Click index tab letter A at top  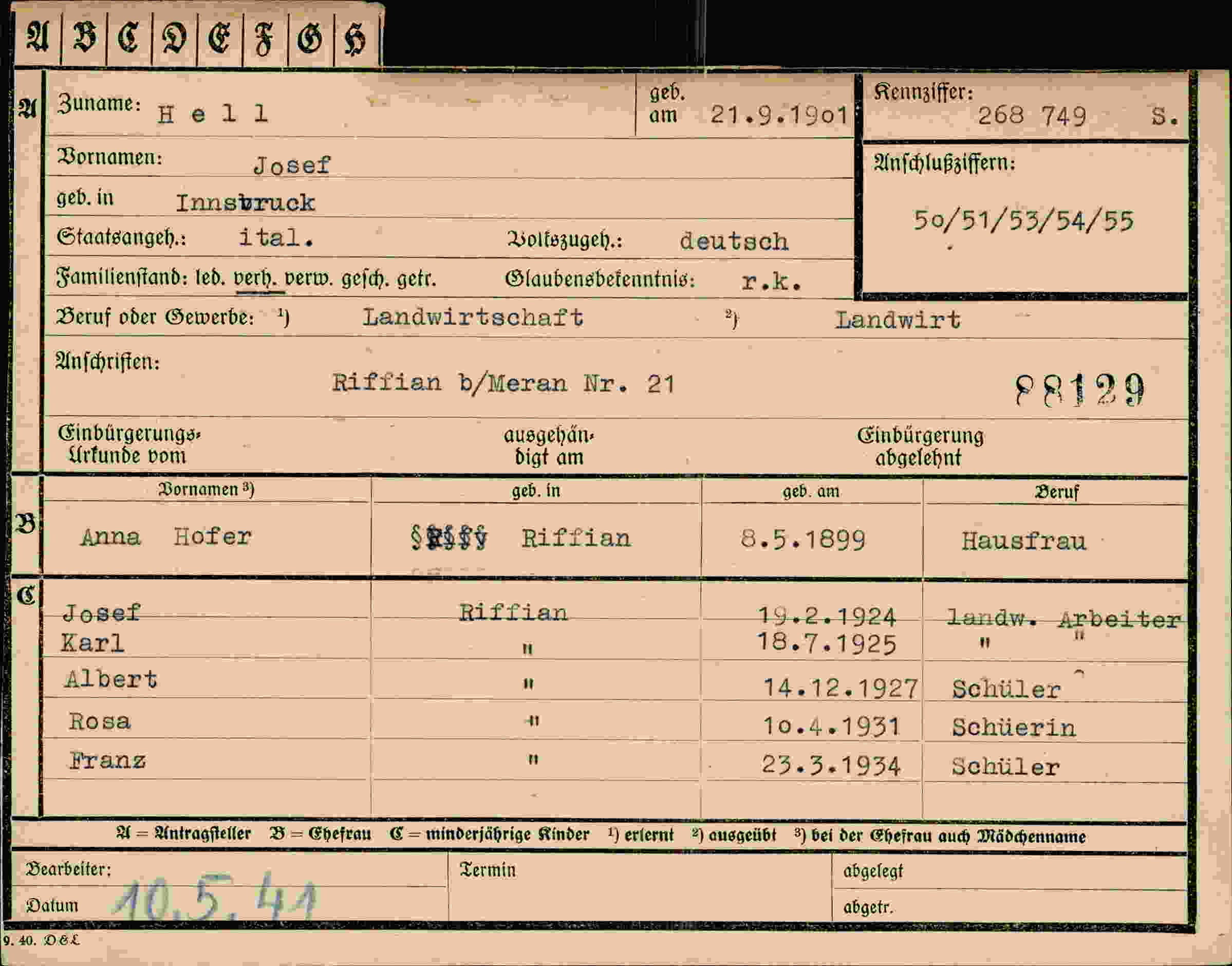tap(38, 39)
